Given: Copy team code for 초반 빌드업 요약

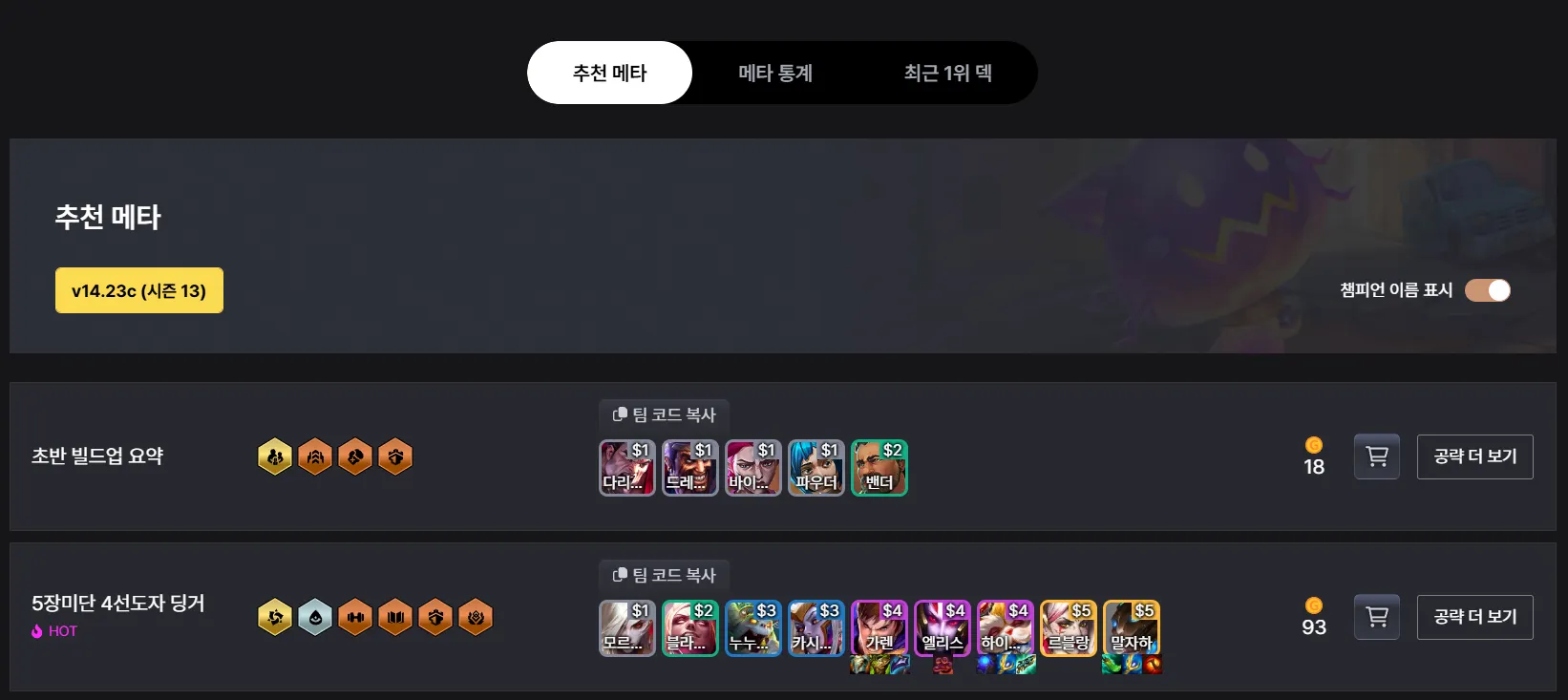Looking at the screenshot, I should click(665, 414).
